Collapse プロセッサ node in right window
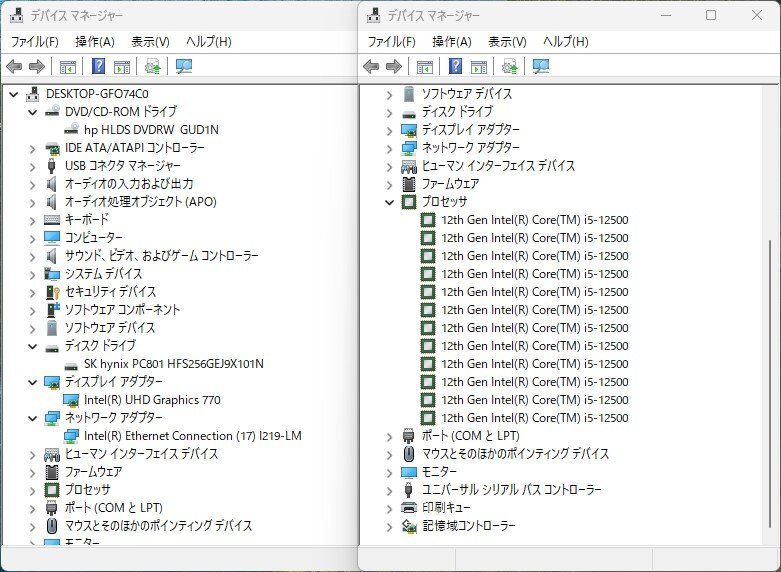The width and height of the screenshot is (781, 572). [390, 202]
